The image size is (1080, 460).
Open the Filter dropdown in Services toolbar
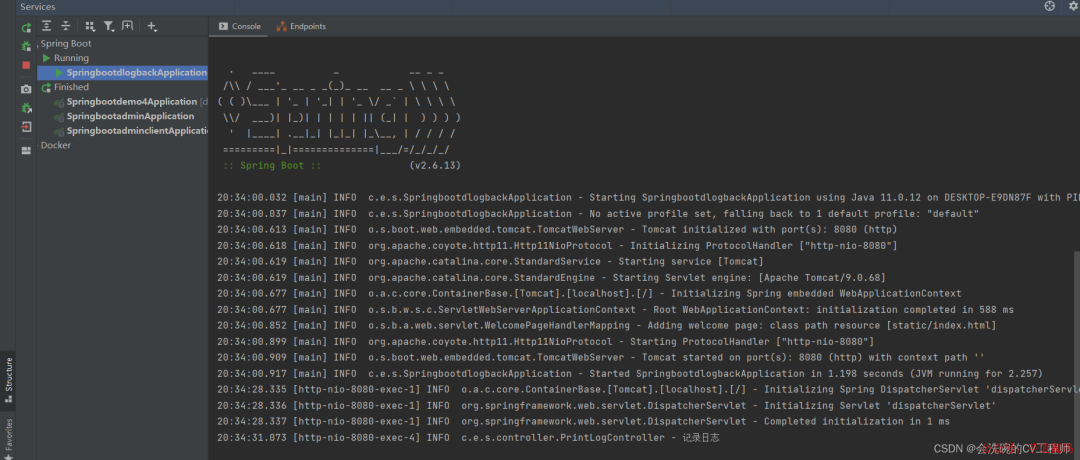pos(109,26)
